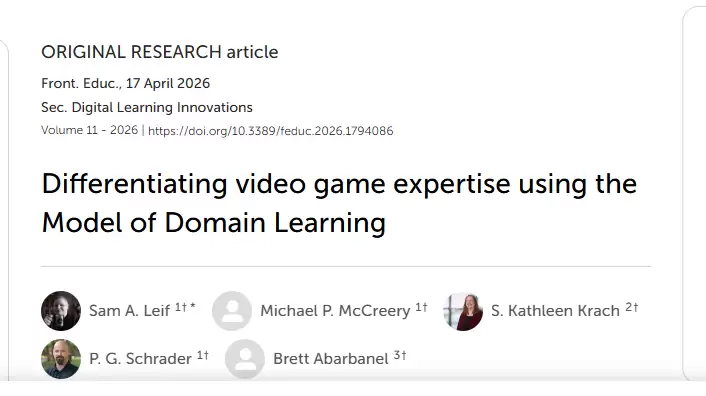Open author Brett Abarbanel's name link

click(x=330, y=359)
